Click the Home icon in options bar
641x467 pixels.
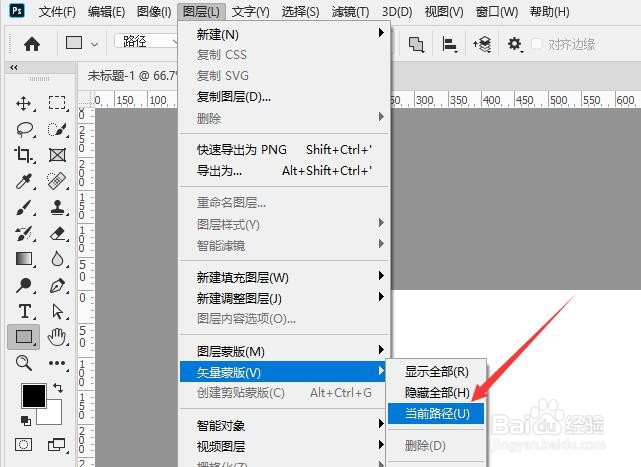[32, 43]
